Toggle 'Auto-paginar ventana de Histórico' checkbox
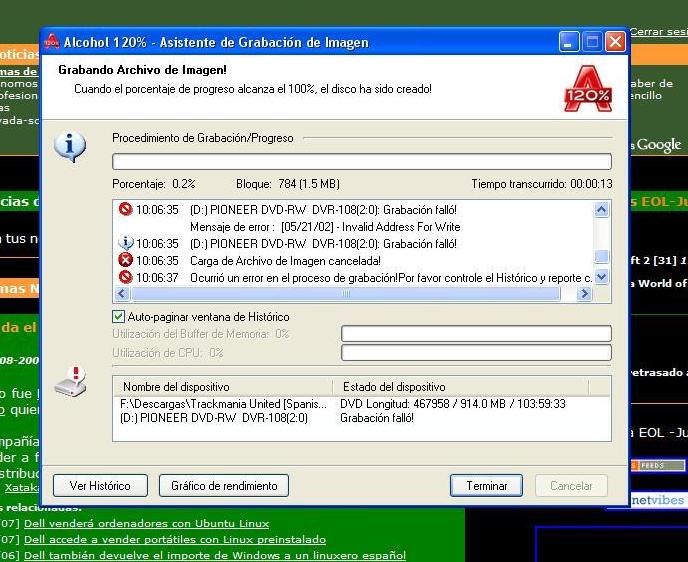688x562 pixels. coord(118,316)
